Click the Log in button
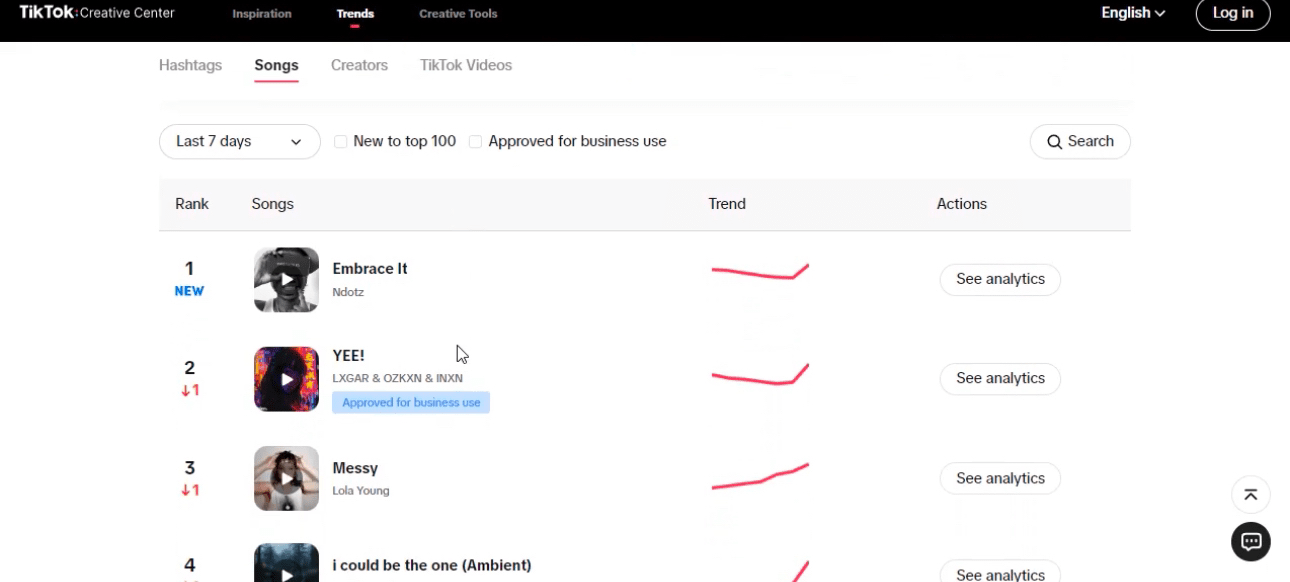The width and height of the screenshot is (1290, 582). pyautogui.click(x=1233, y=14)
